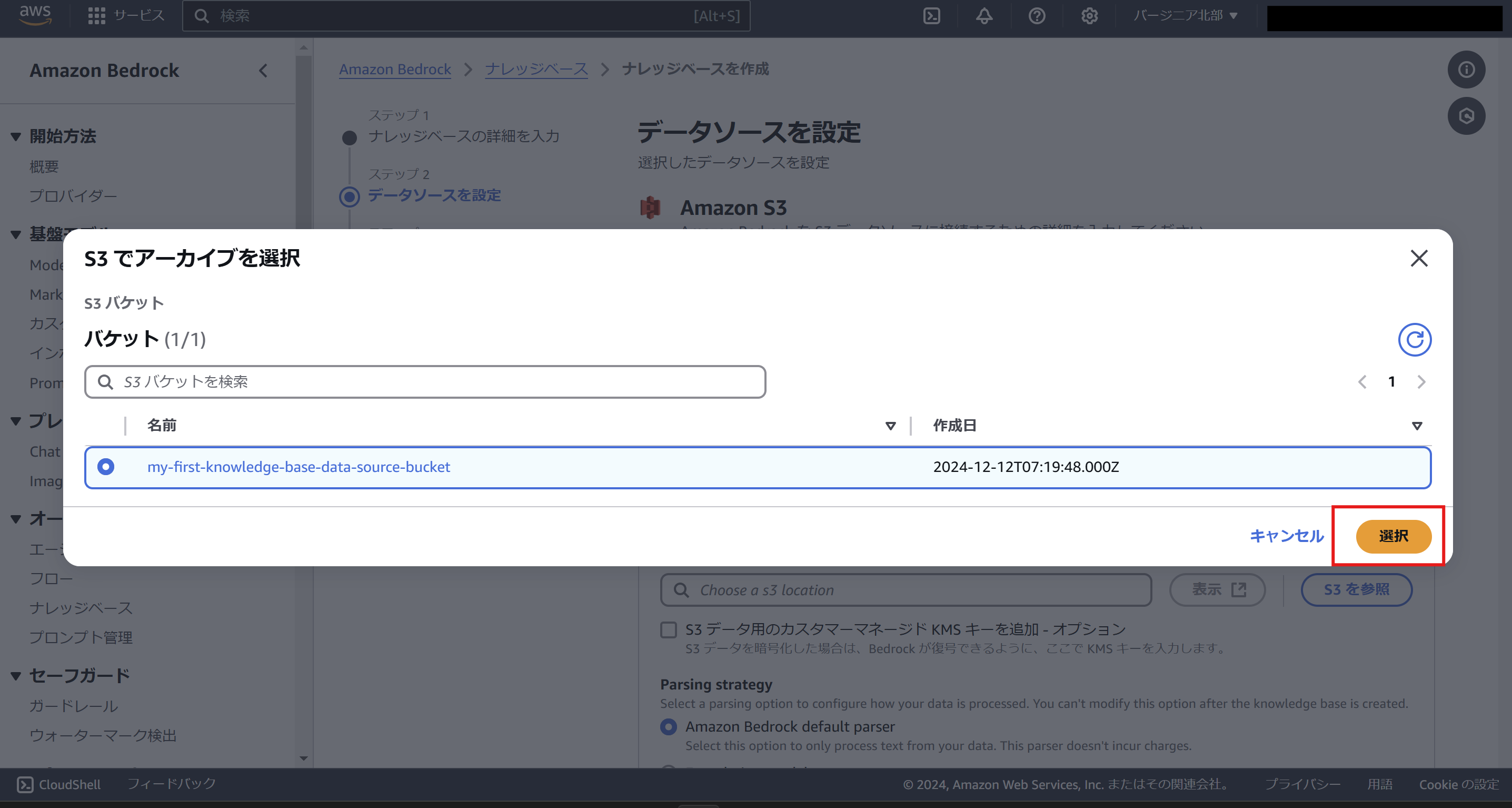Refresh the S3 bucket list
1512x808 pixels.
pyautogui.click(x=1415, y=339)
